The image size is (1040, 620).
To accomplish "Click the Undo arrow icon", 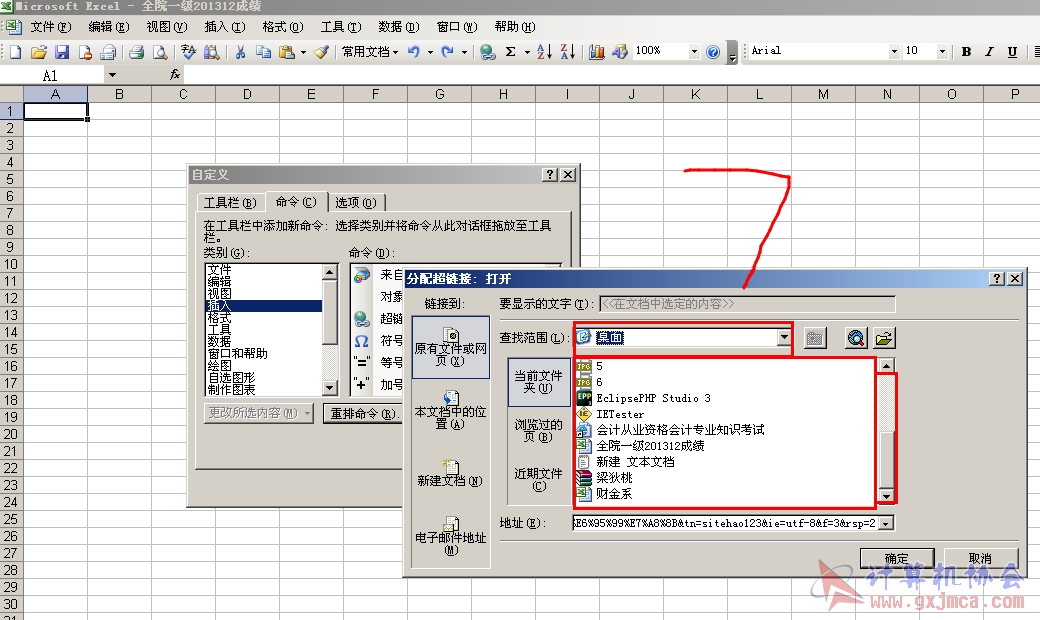I will click(414, 51).
